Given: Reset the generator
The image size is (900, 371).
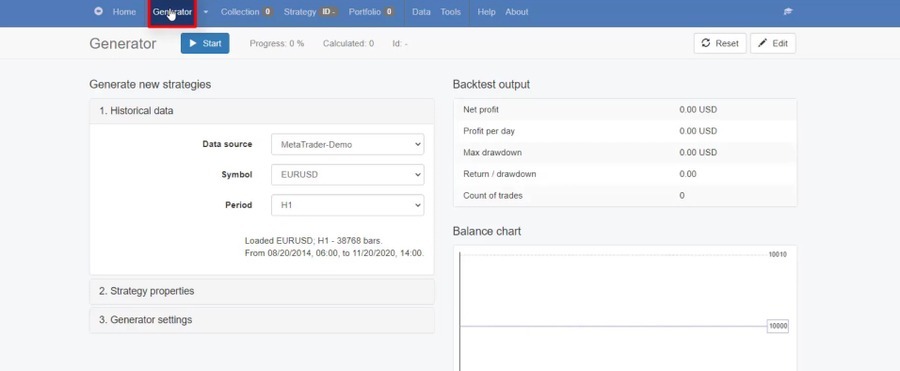Looking at the screenshot, I should (x=720, y=43).
